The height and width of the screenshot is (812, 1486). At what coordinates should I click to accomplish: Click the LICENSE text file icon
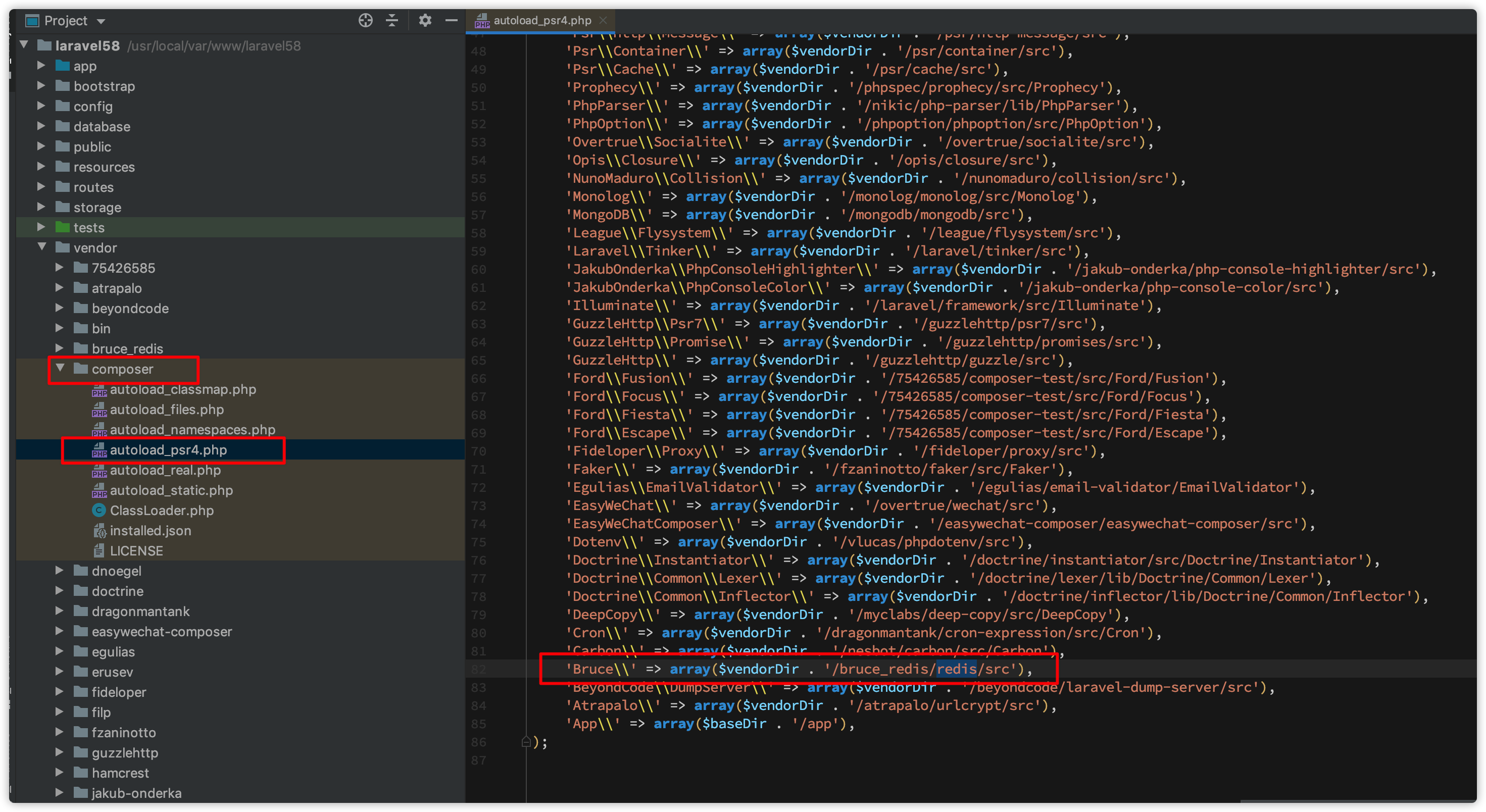coord(98,551)
